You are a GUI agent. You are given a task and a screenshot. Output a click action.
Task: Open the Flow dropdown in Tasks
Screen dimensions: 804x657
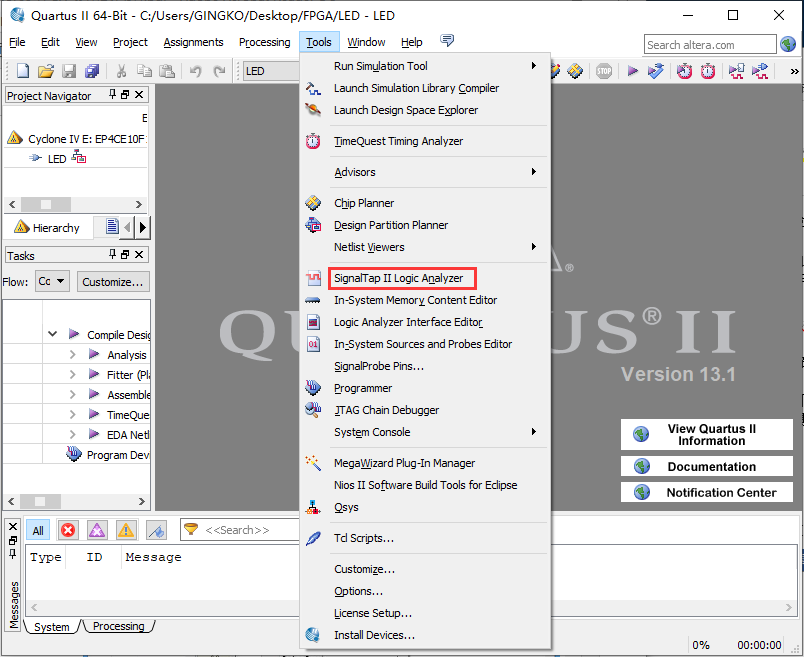(52, 282)
